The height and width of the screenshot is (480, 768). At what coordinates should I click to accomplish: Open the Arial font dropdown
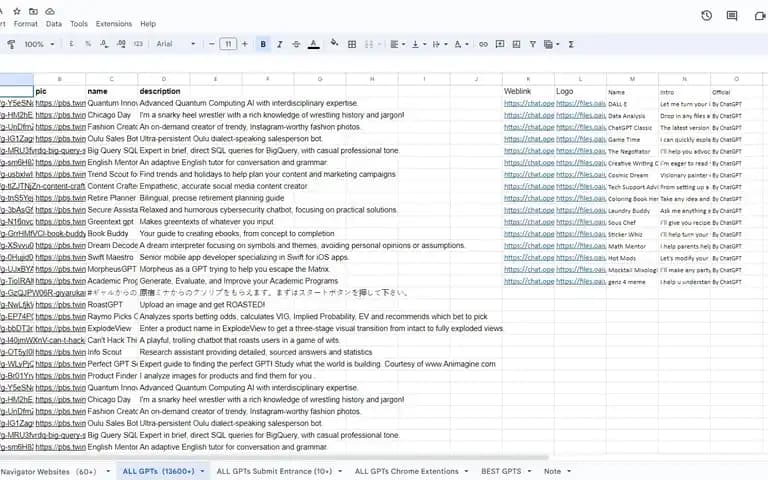[175, 44]
